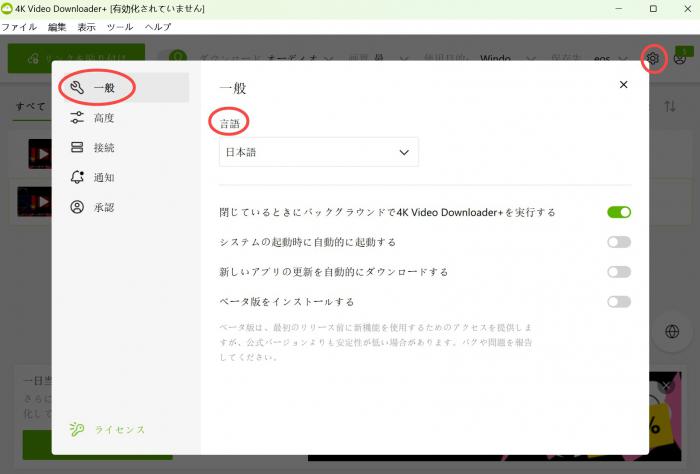This screenshot has height=474, width=700.
Task: Click the beta version description text
Action: pyautogui.click(x=375, y=342)
